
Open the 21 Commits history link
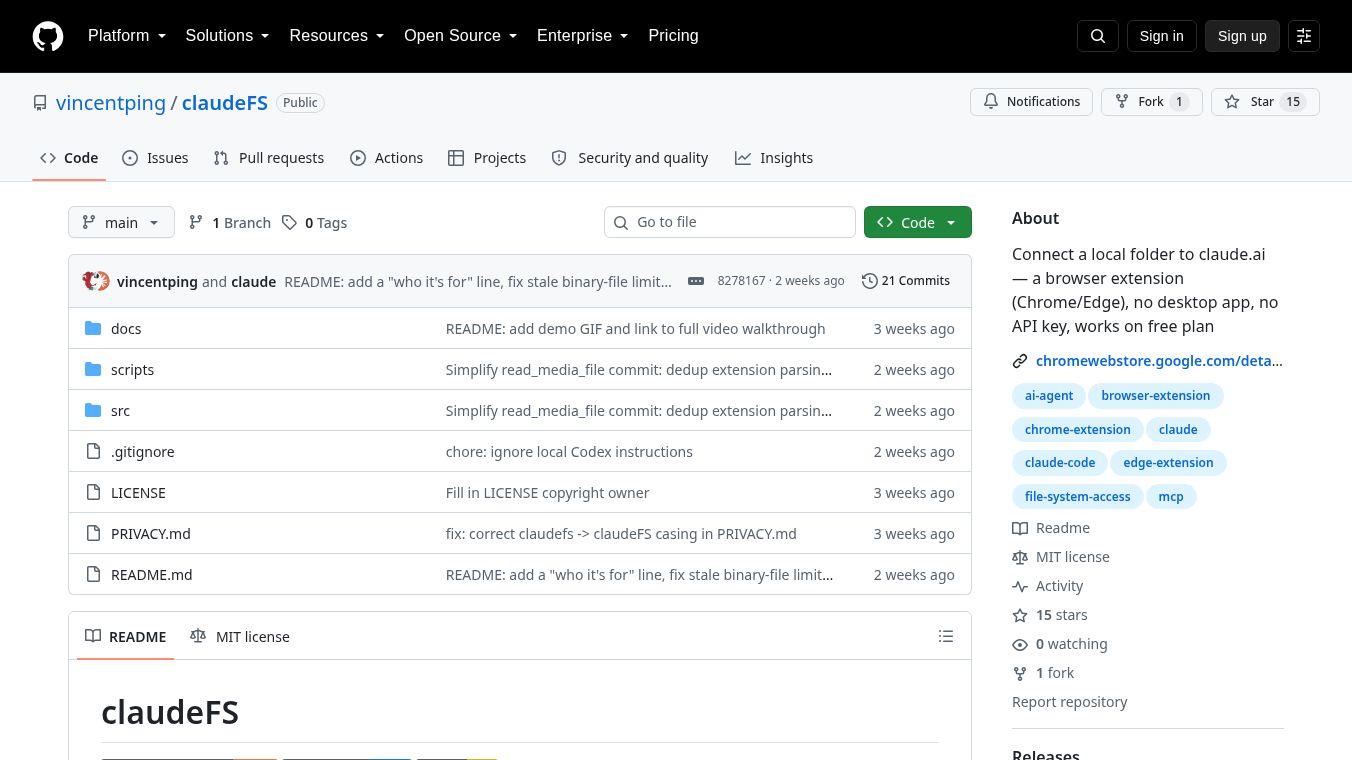[x=906, y=281]
